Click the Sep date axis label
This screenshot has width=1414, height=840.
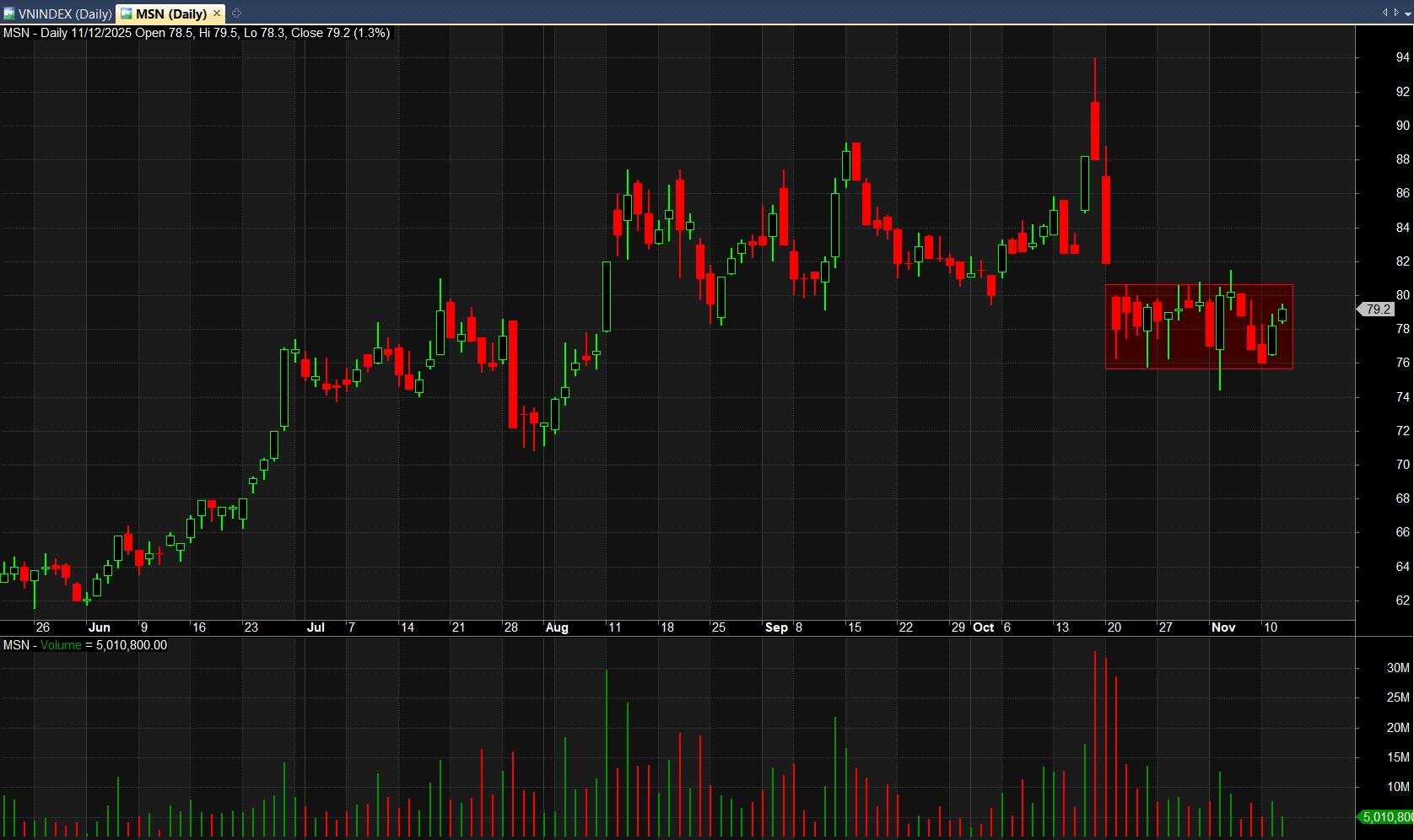tap(776, 627)
